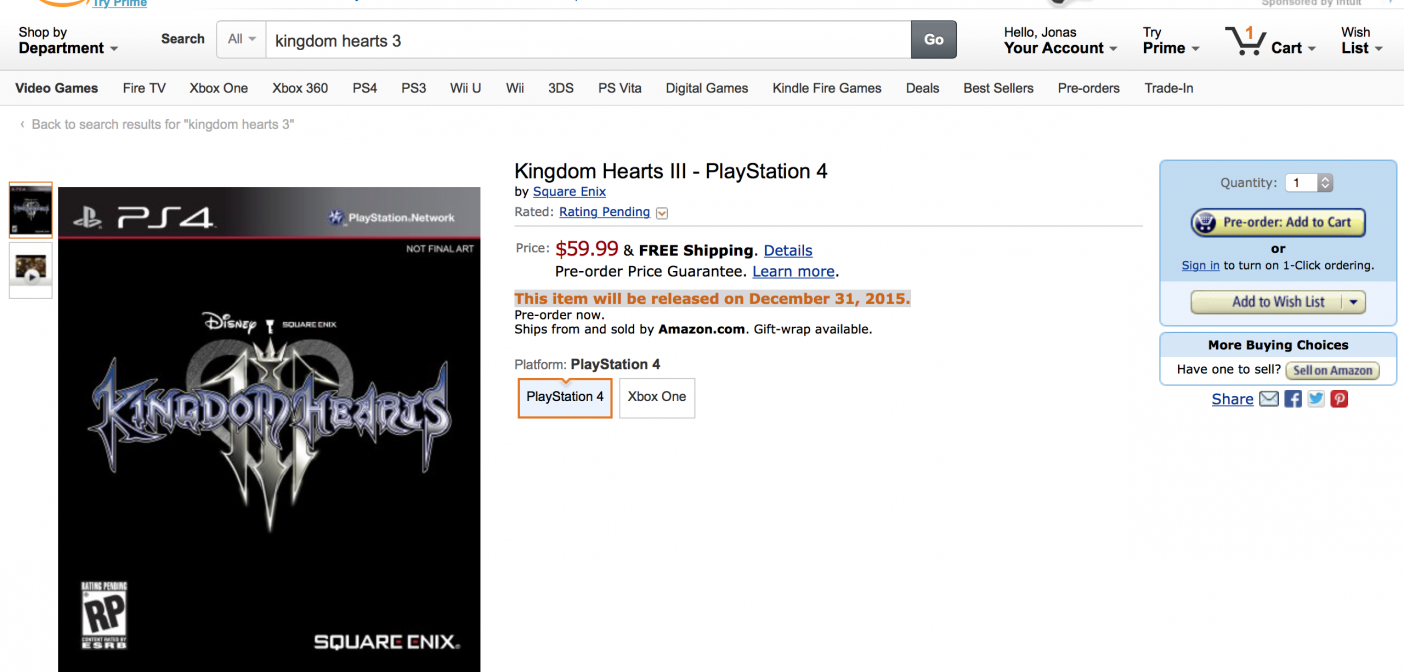
Task: Open the search category All dropdown
Action: (x=241, y=40)
